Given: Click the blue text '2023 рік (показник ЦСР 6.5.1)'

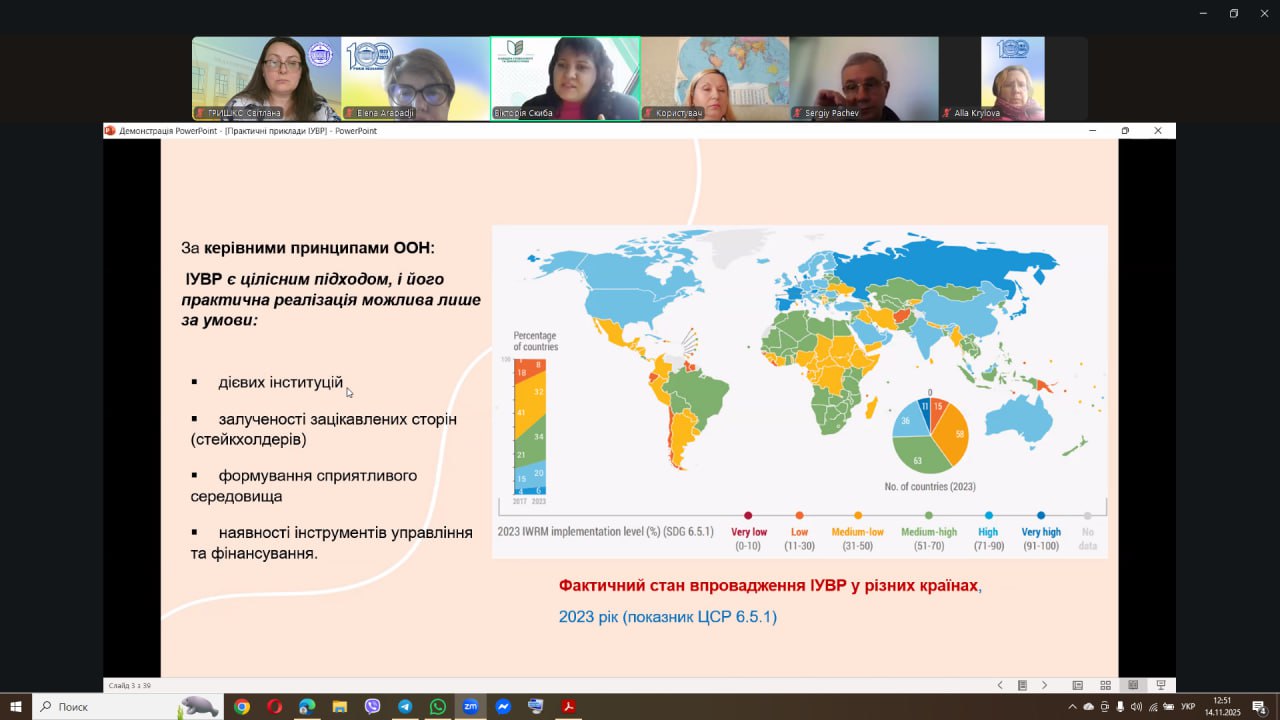Looking at the screenshot, I should click(668, 617).
